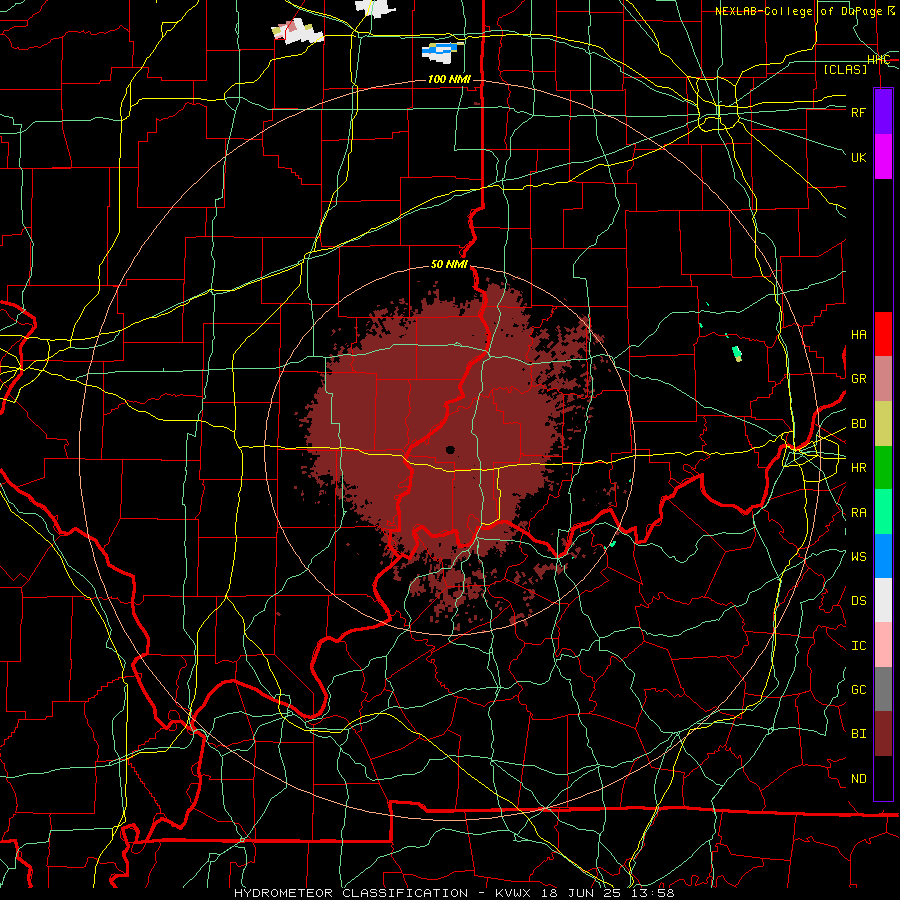Click the HHC product label

click(x=879, y=60)
